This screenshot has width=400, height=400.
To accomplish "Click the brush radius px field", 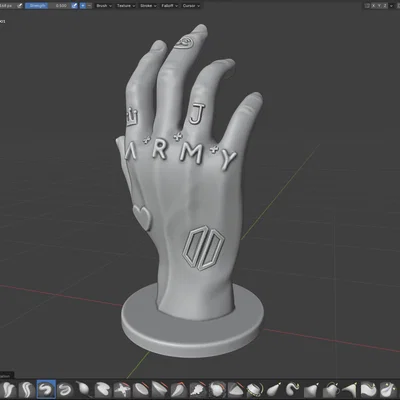I will [7, 6].
